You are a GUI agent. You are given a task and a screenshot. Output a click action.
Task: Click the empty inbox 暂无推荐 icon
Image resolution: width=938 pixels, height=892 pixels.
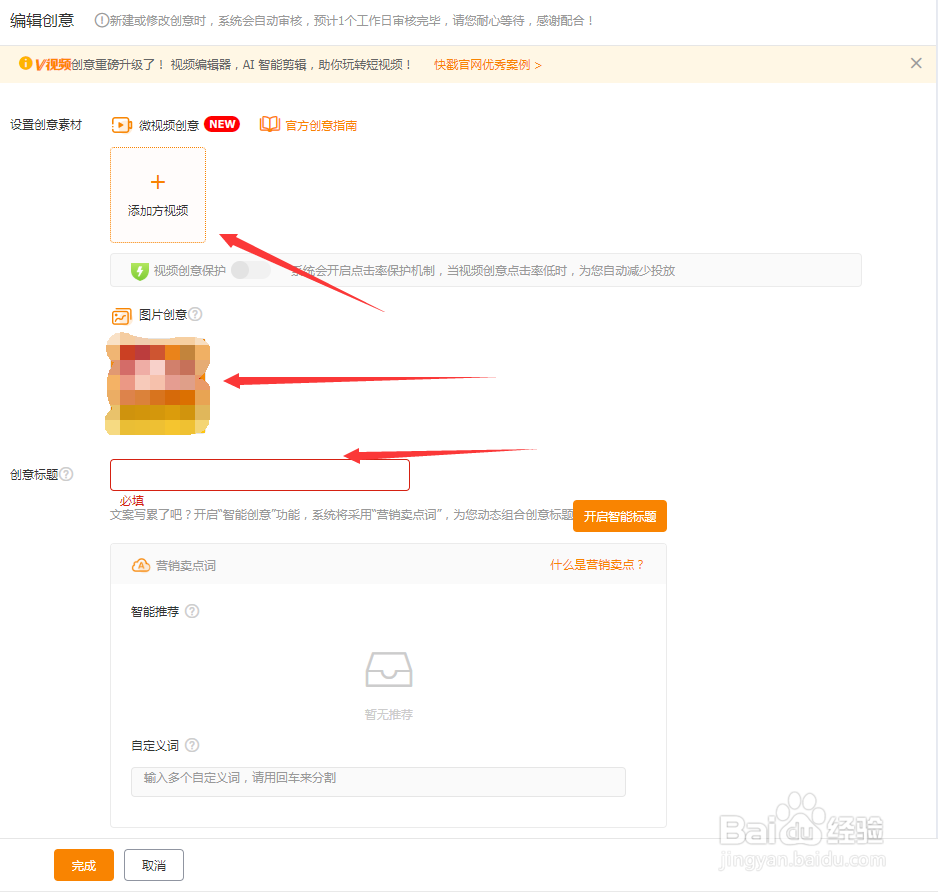coord(389,669)
